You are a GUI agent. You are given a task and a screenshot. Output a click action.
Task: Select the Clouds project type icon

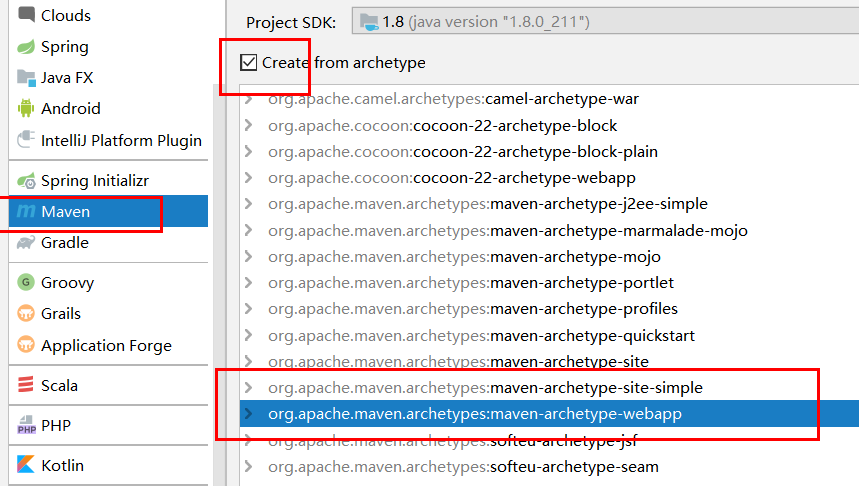pos(26,14)
